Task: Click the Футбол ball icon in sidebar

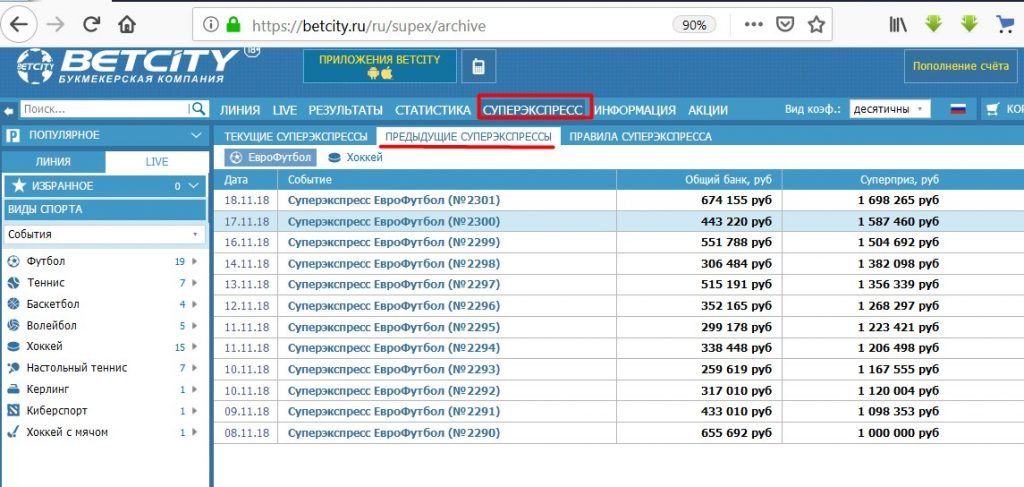Action: [x=13, y=261]
